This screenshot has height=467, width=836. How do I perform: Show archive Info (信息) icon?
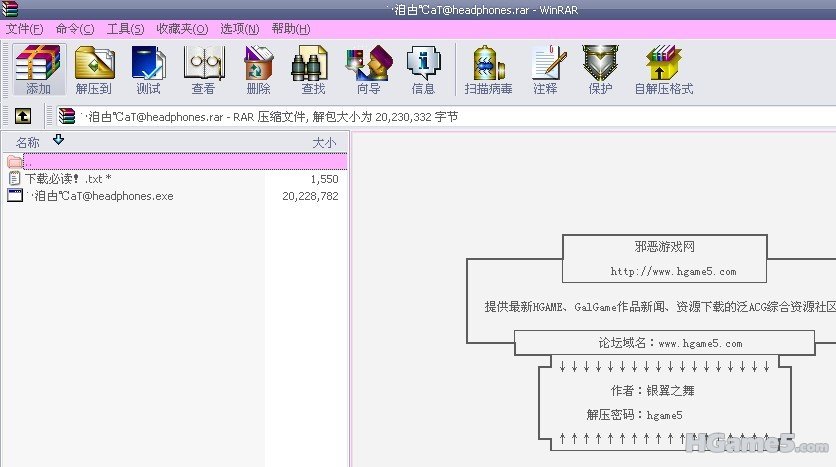423,70
